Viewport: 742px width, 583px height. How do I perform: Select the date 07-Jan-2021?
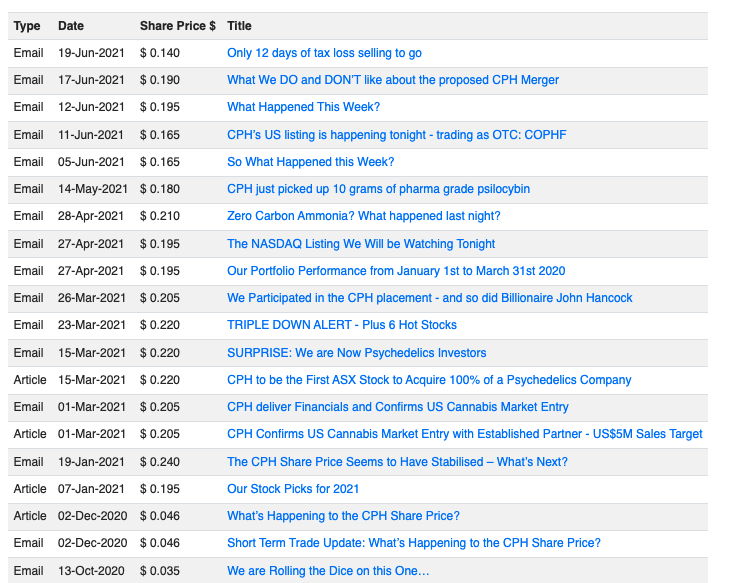[x=91, y=488]
